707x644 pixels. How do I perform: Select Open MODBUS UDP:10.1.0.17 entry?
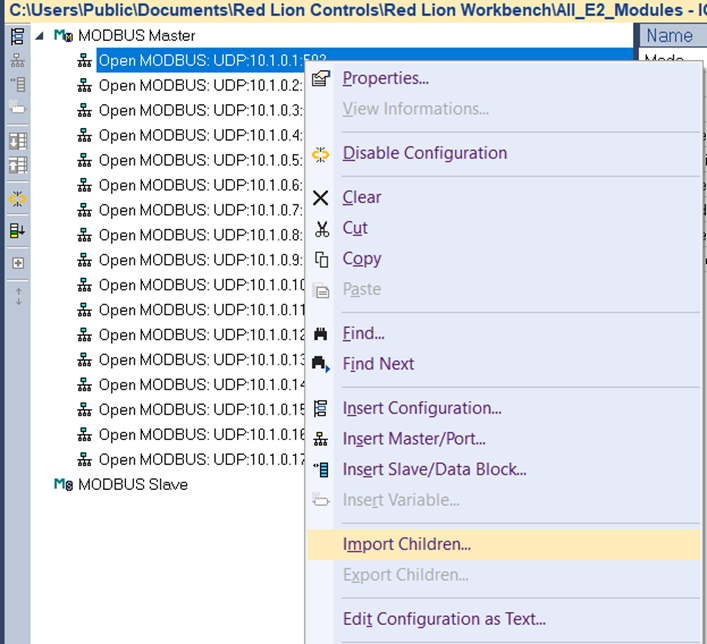pyautogui.click(x=201, y=460)
